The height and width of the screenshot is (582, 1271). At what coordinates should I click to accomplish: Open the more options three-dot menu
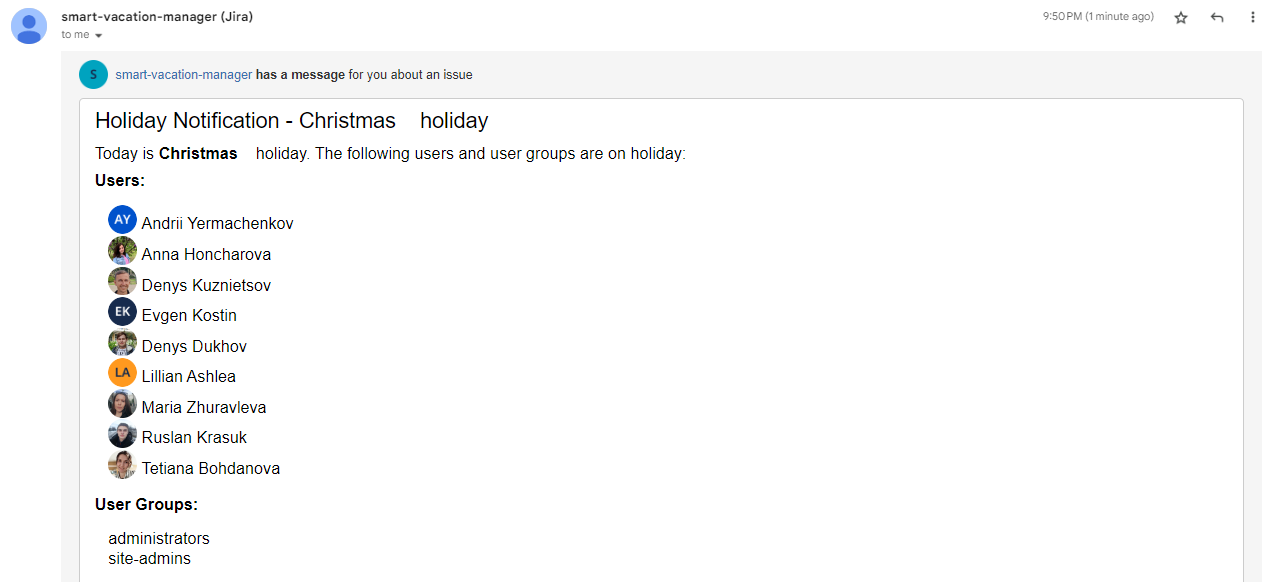click(1253, 18)
